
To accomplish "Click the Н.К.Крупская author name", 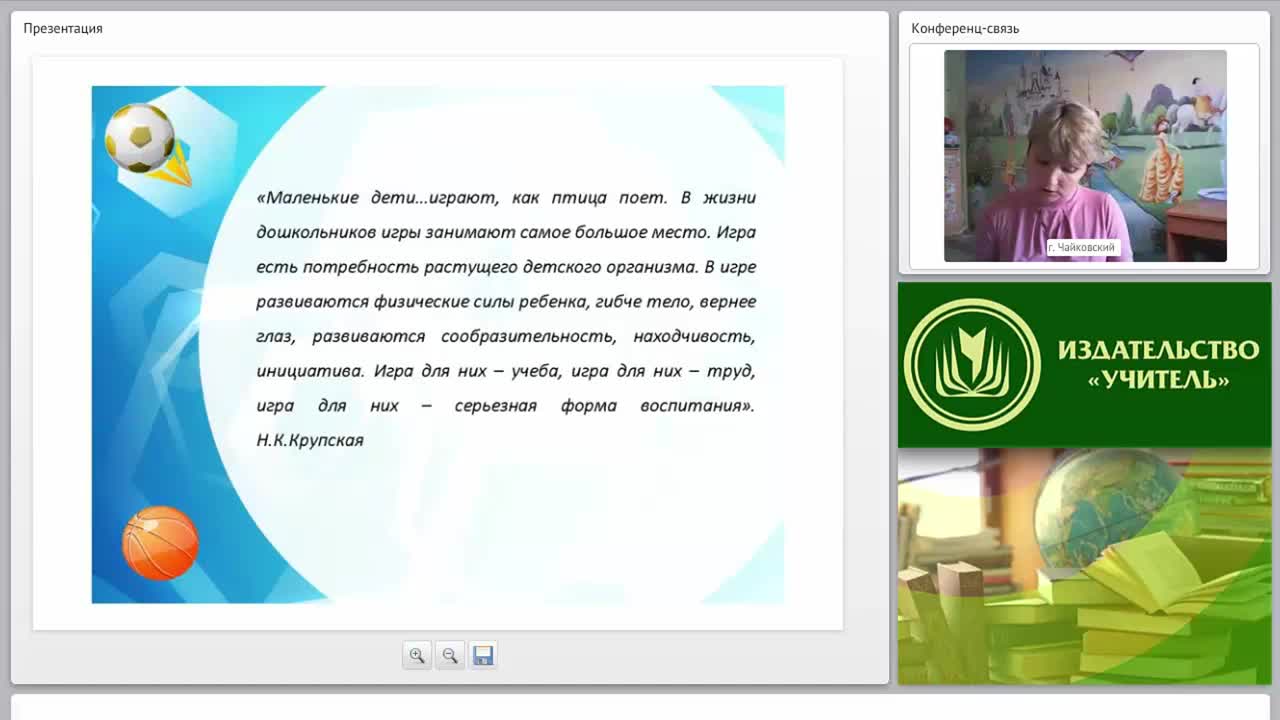I will 310,440.
